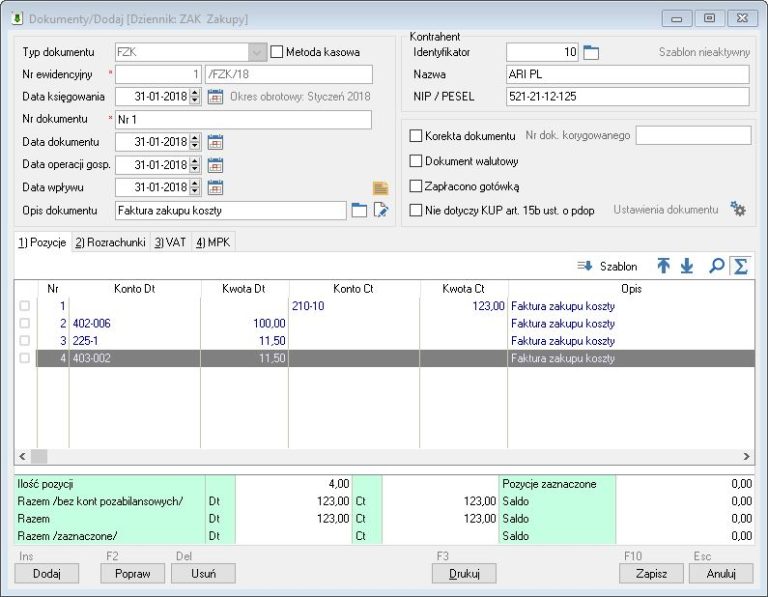Click Opis dokumentu input field

point(231,211)
